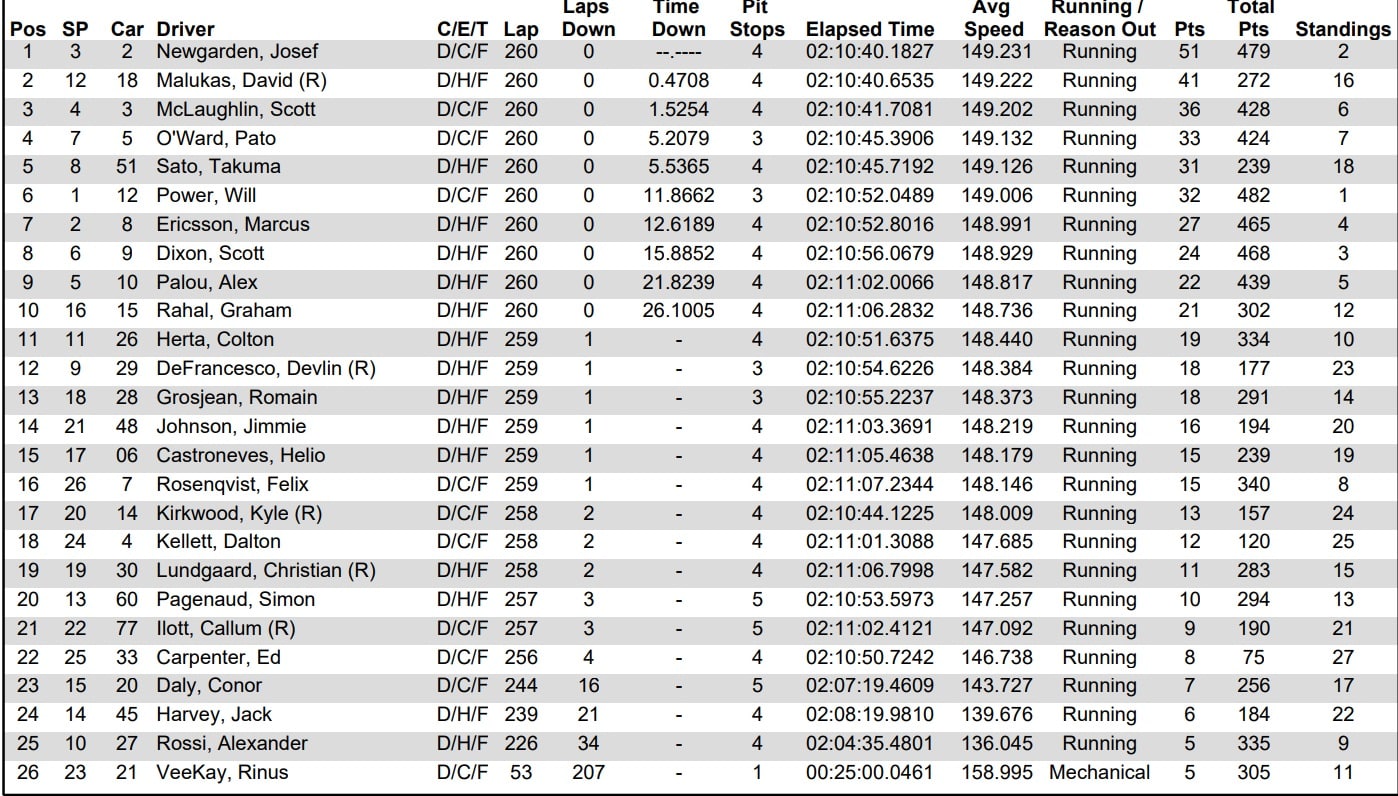Click the time down value 26.1005
Viewport: 1398px width, 796px height.
[x=678, y=311]
